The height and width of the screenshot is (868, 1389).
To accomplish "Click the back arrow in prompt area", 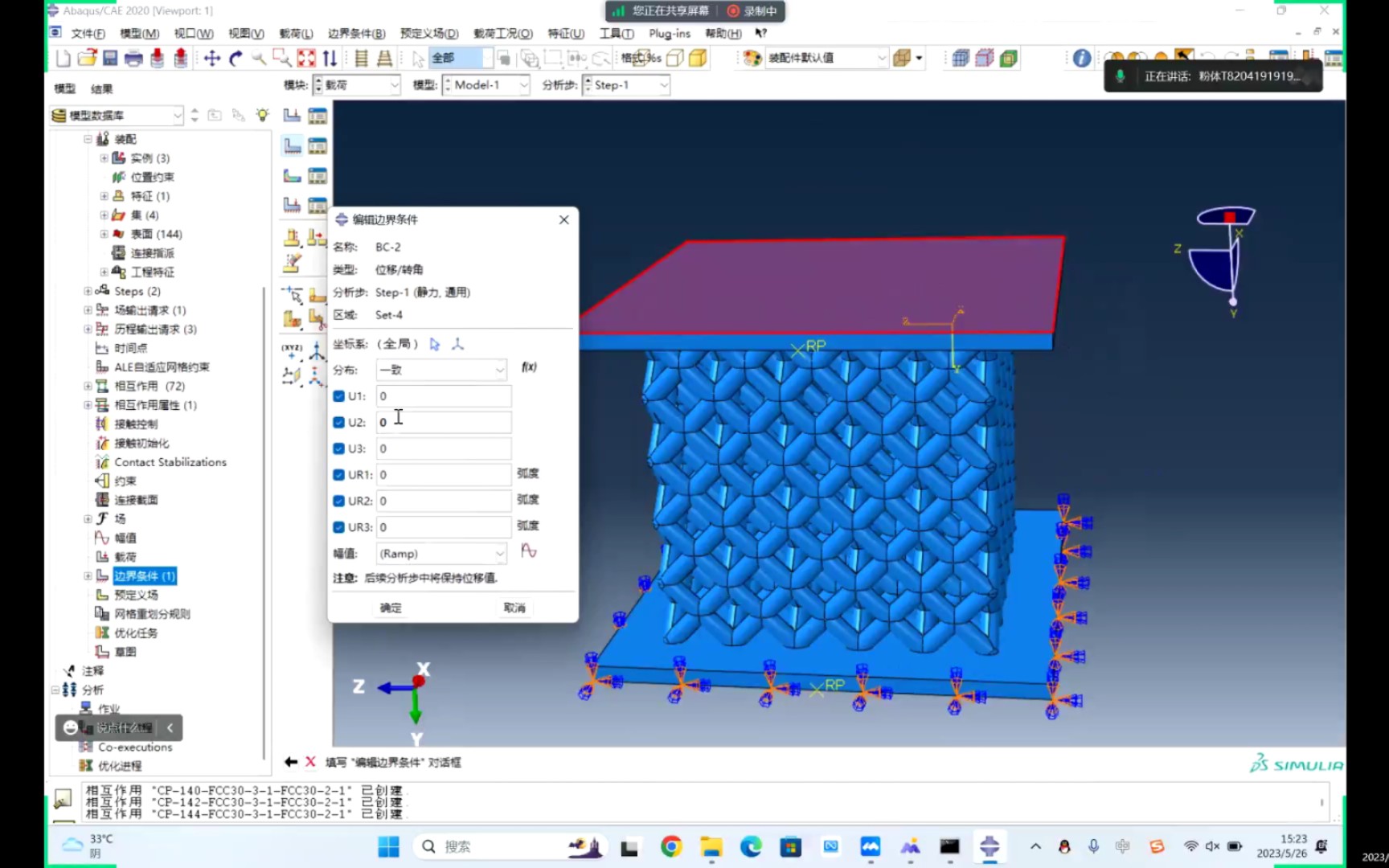I will [x=291, y=761].
